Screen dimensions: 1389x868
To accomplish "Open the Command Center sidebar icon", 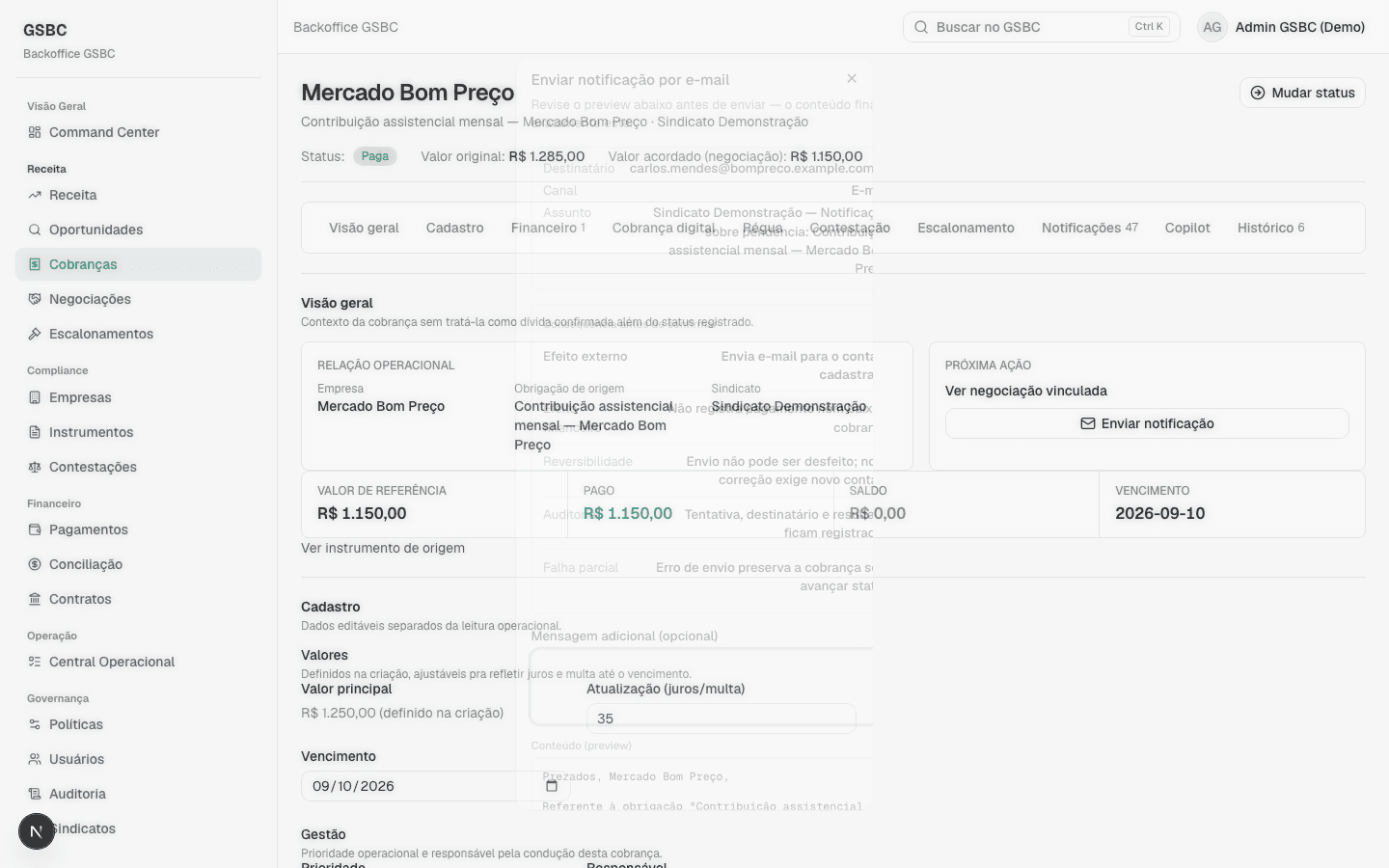I will (x=35, y=132).
